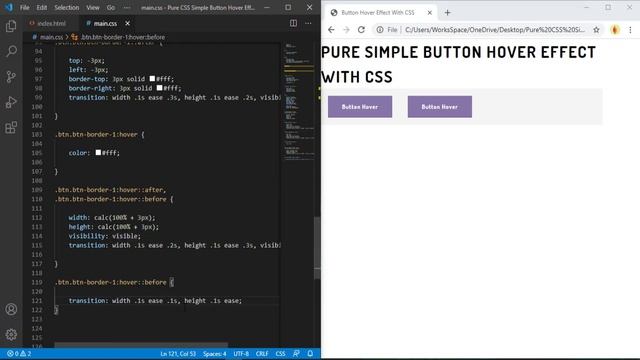The height and width of the screenshot is (360, 640).
Task: Open notifications bell in status bar
Action: 310,353
